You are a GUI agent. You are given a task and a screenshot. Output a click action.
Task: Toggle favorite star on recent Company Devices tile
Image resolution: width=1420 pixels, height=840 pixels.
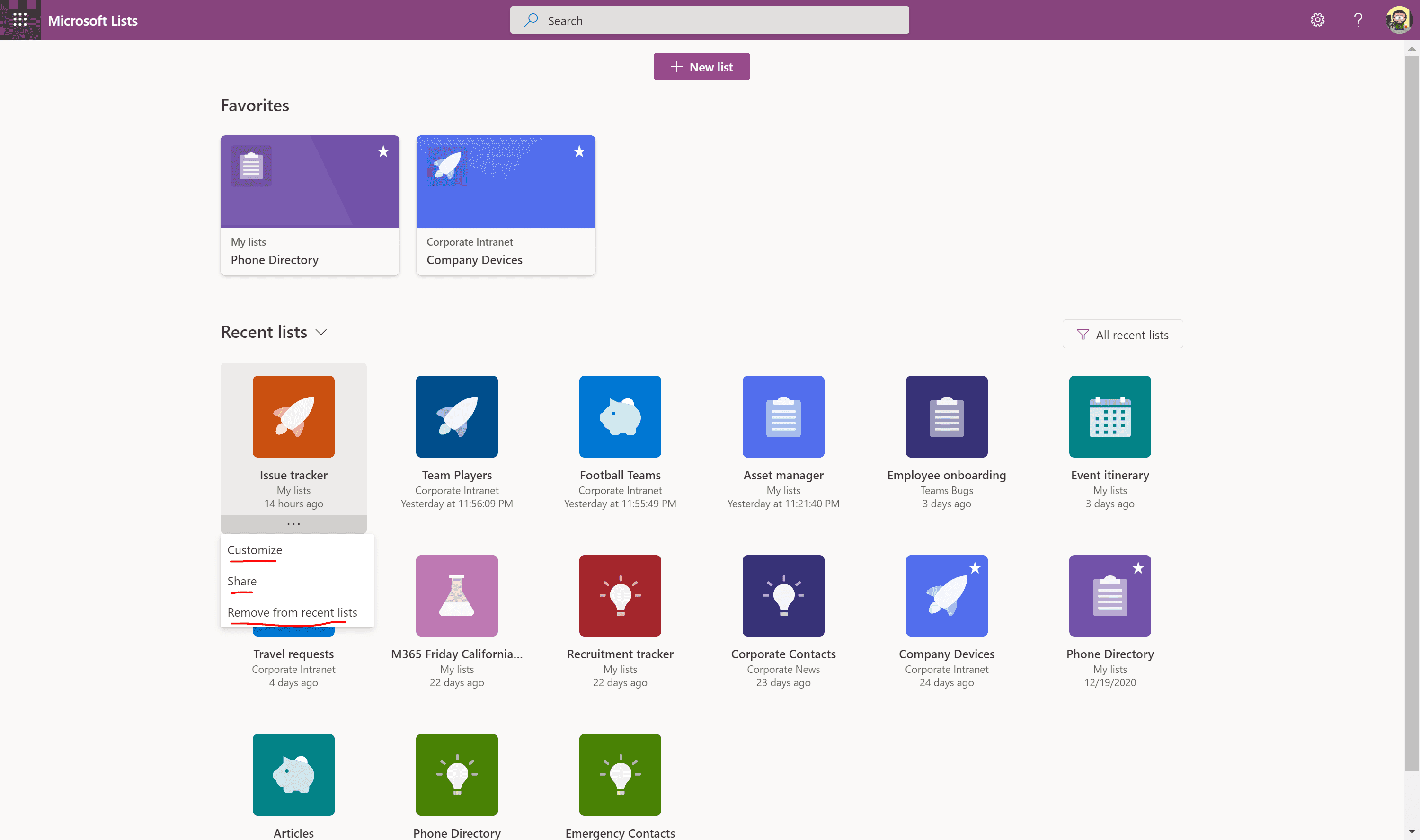pyautogui.click(x=975, y=568)
